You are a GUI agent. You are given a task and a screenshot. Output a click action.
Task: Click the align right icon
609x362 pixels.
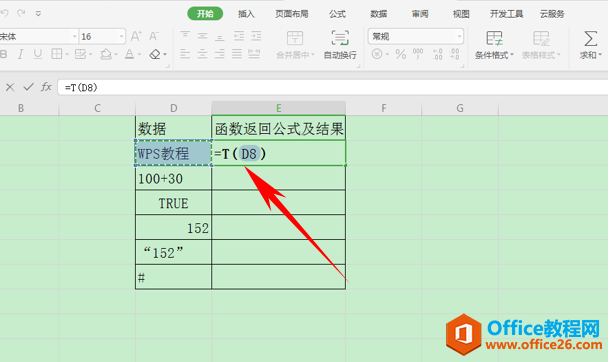(219, 54)
